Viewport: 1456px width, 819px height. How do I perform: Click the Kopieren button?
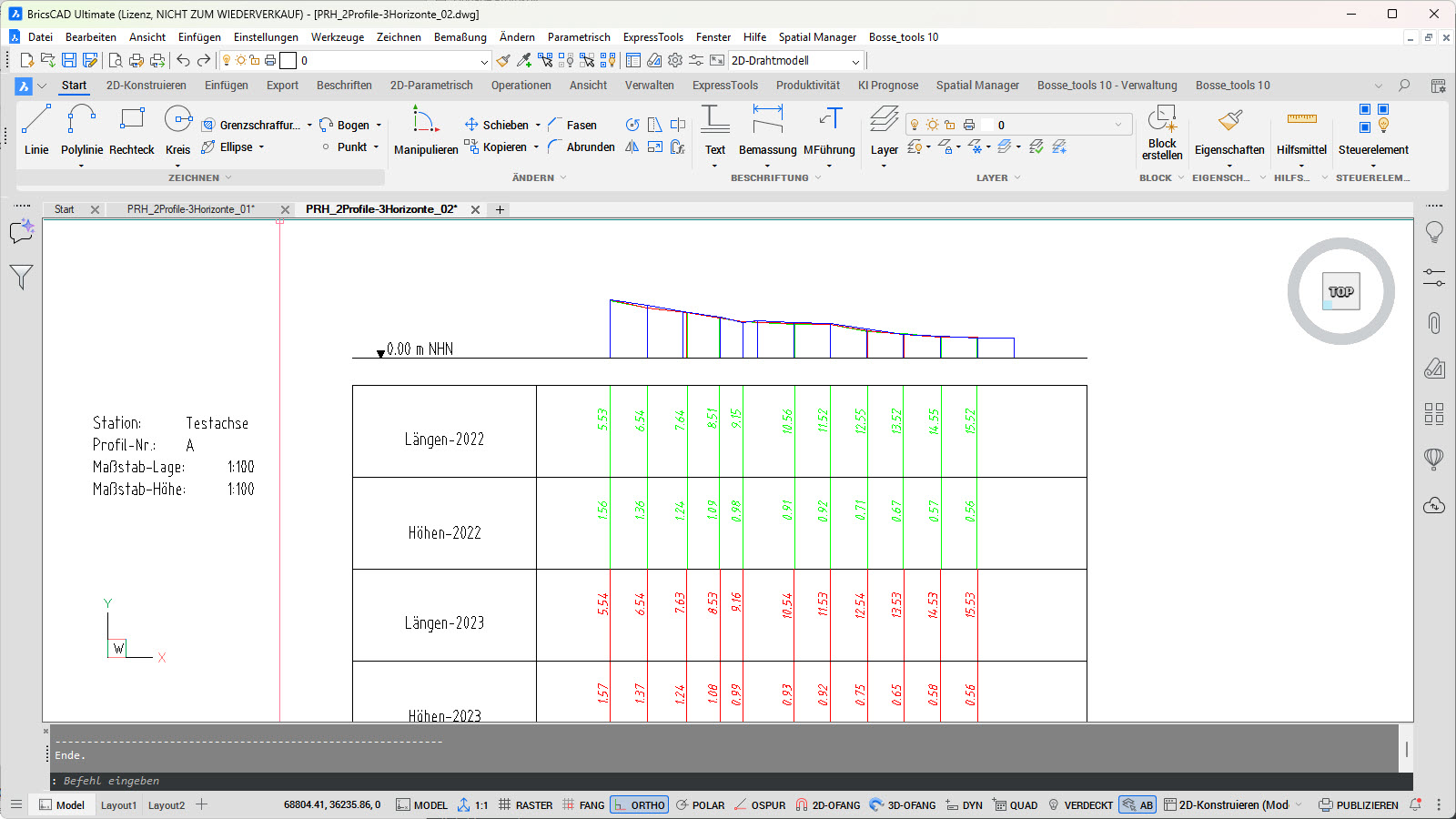coord(496,147)
